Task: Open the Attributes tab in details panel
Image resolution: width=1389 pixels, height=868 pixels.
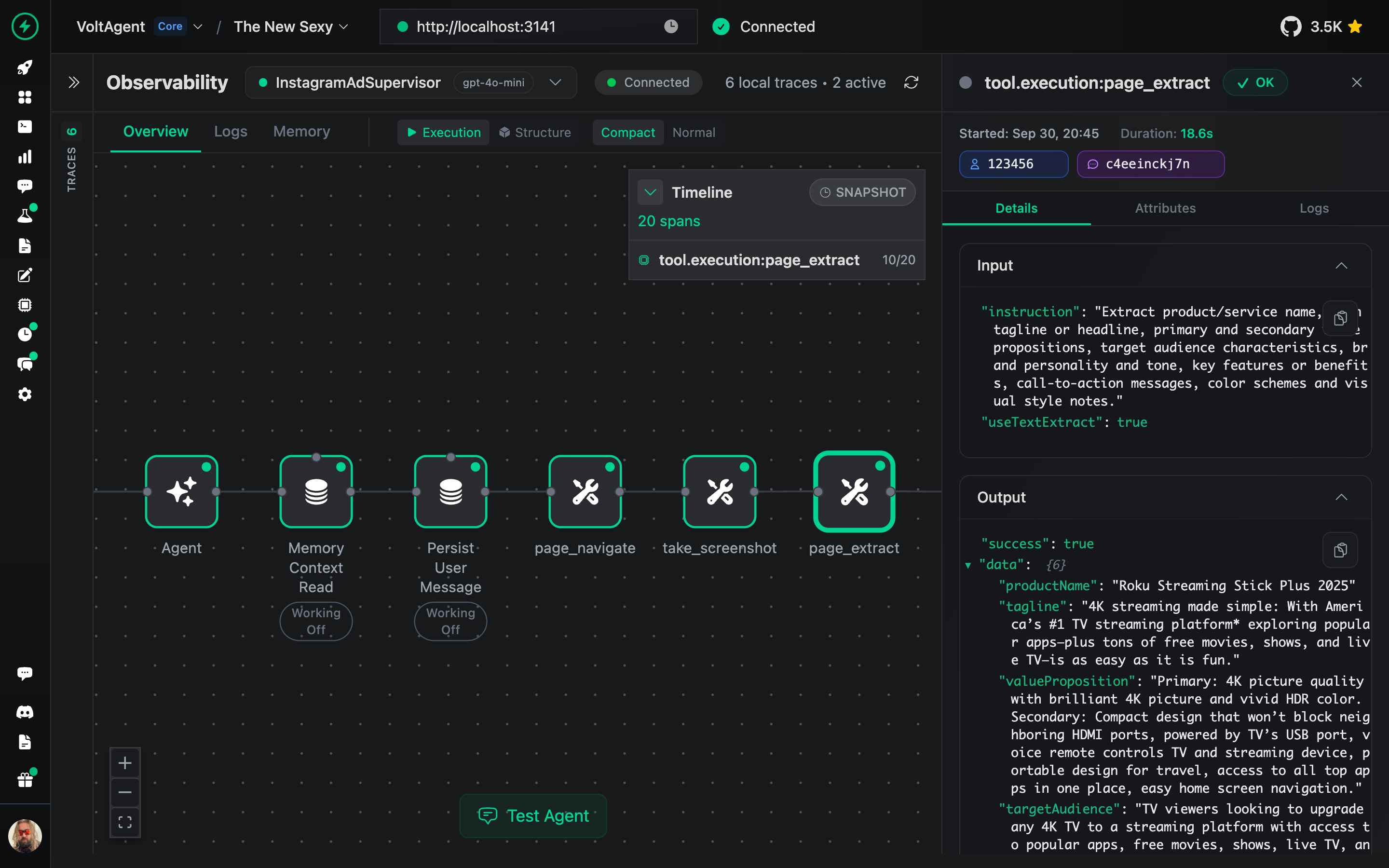Action: (1165, 208)
